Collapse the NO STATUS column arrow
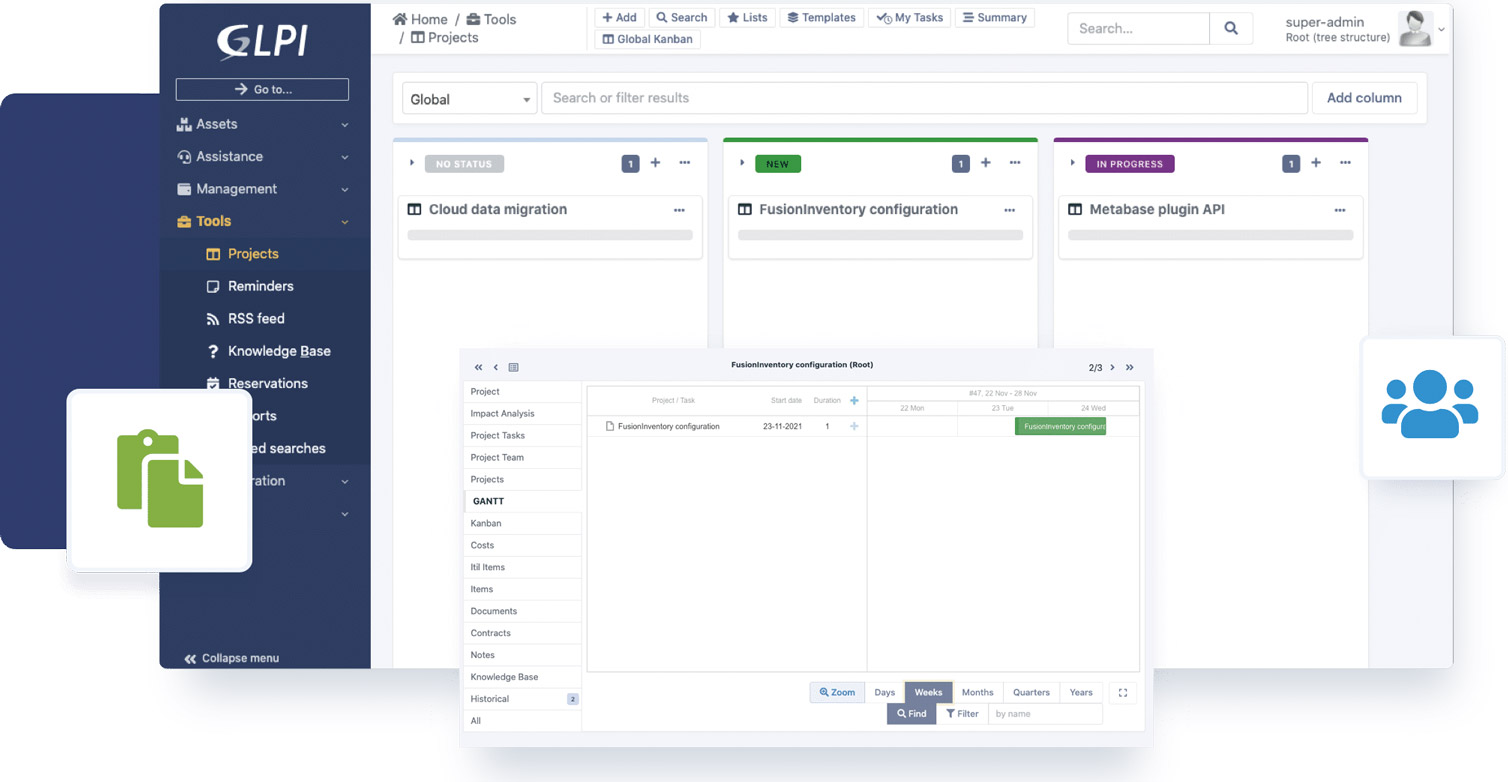 pos(412,163)
